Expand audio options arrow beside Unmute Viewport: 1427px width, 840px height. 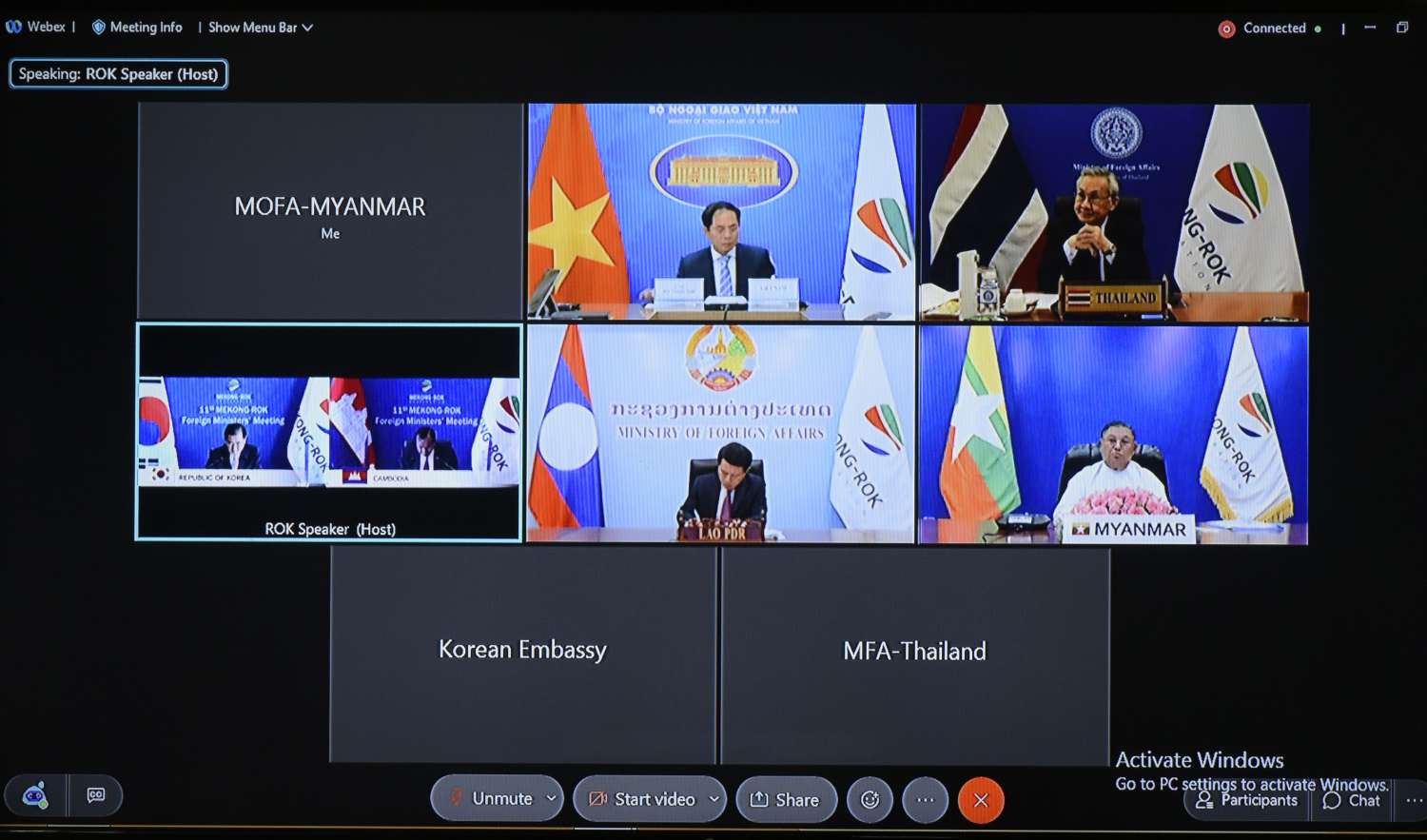551,799
